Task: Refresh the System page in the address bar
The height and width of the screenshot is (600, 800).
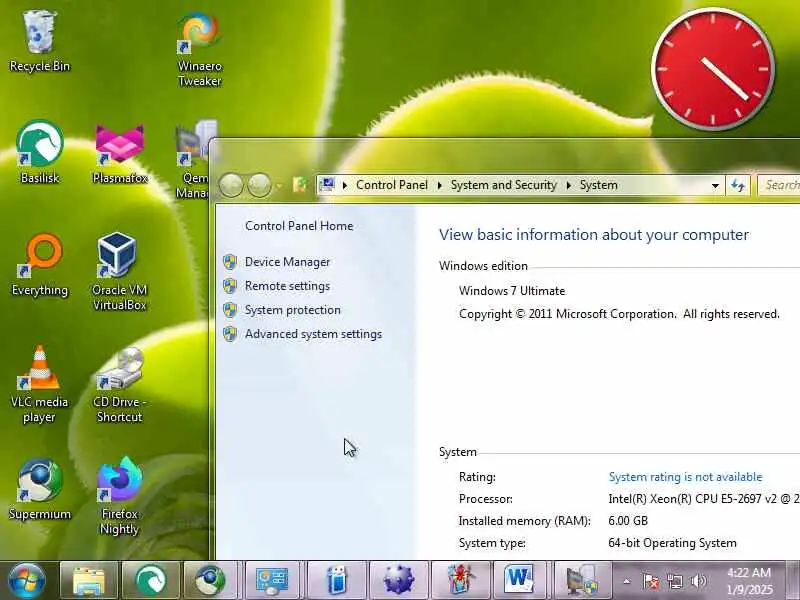Action: click(738, 185)
